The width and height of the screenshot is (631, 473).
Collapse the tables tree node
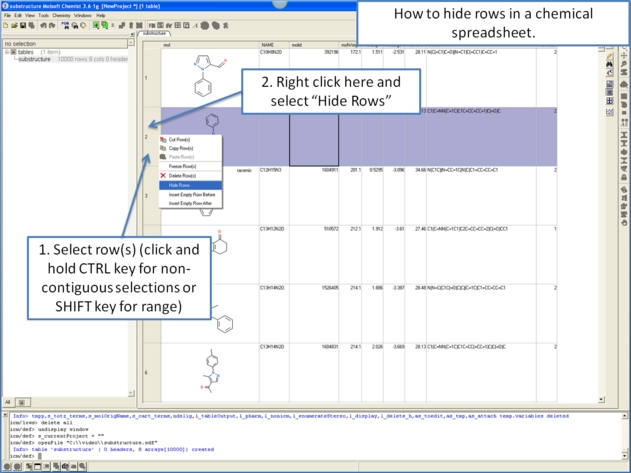[x=7, y=52]
